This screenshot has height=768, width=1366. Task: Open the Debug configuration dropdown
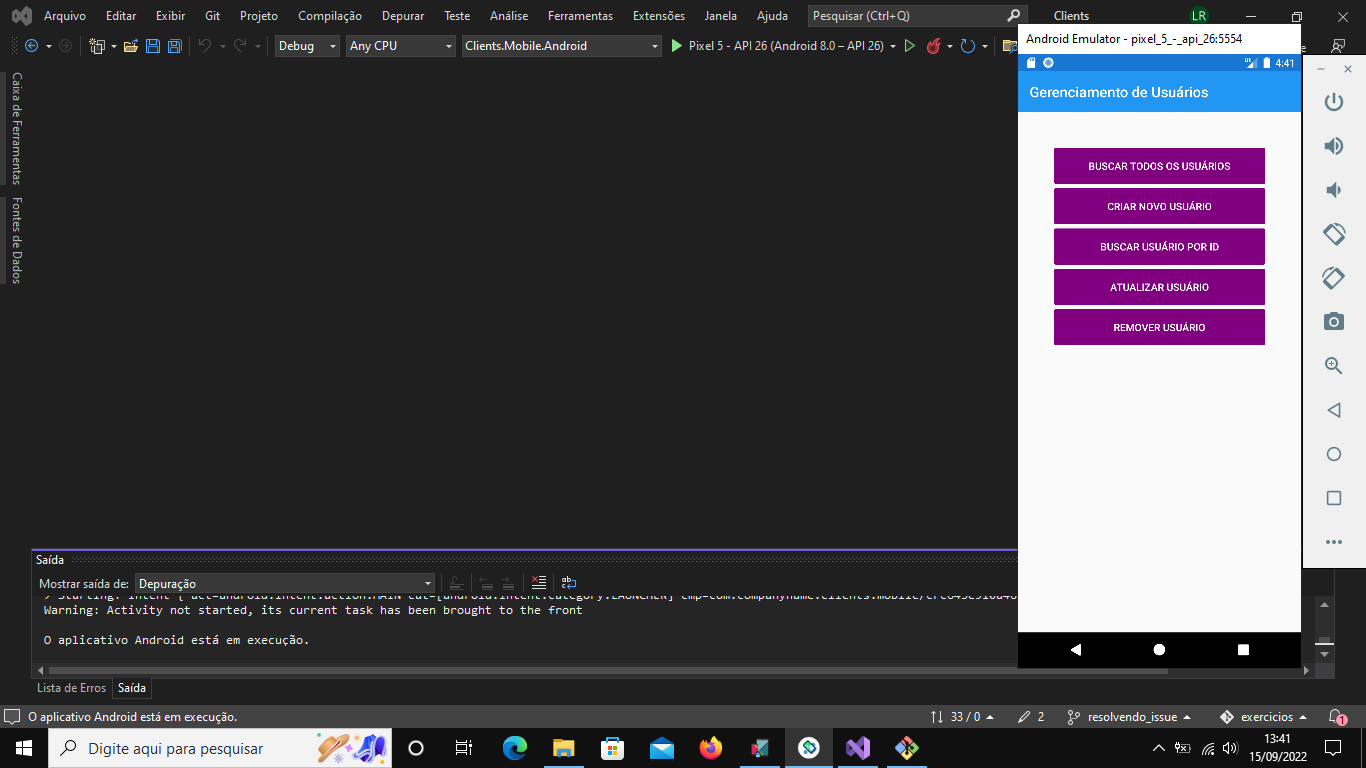pyautogui.click(x=306, y=45)
